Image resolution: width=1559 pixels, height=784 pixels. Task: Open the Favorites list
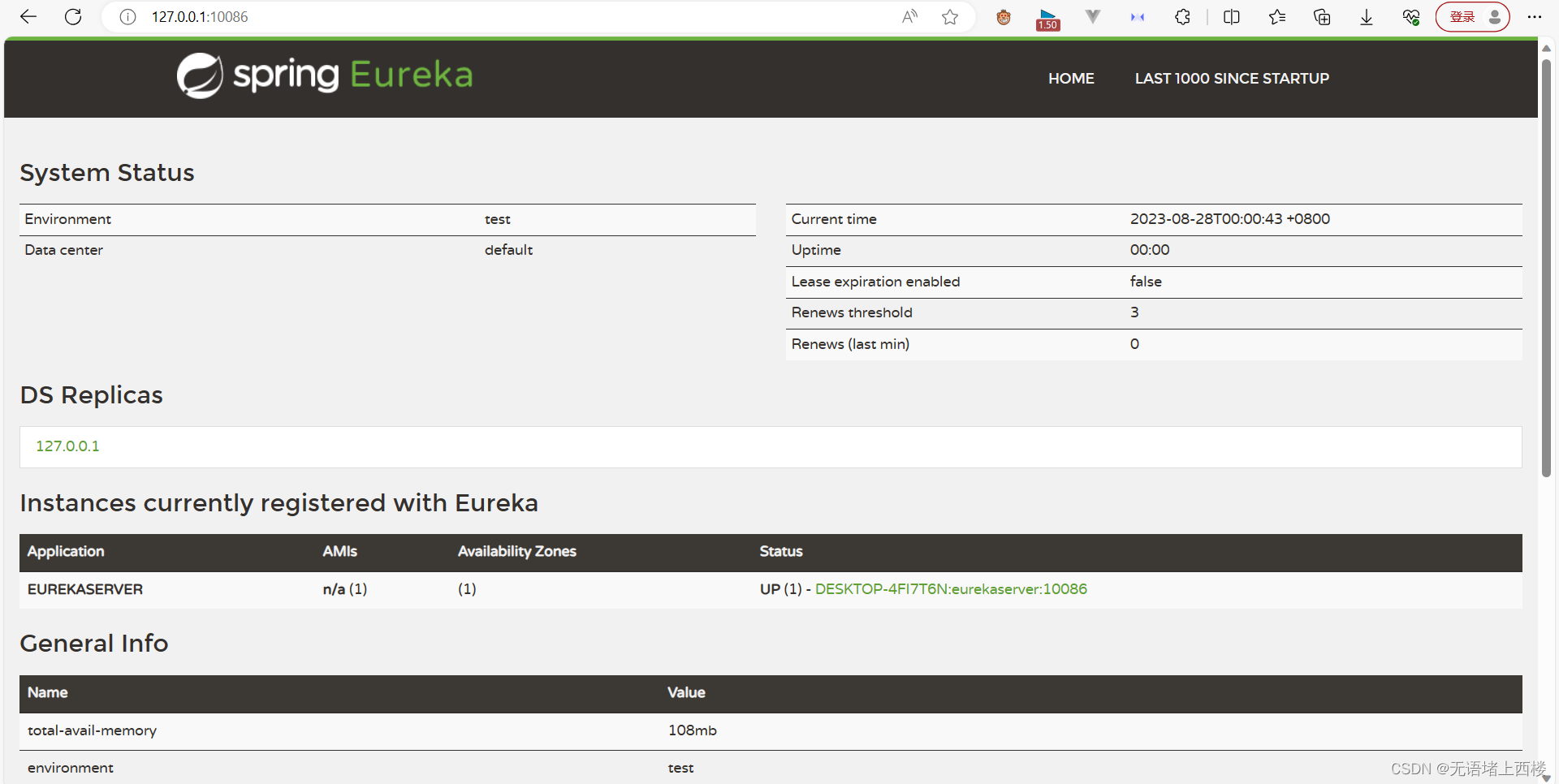point(1277,17)
